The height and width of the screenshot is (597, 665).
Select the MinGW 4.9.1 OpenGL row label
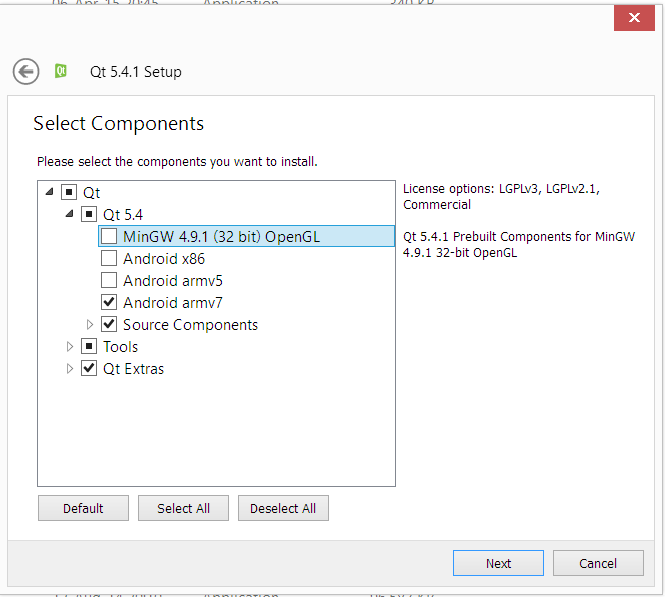221,237
